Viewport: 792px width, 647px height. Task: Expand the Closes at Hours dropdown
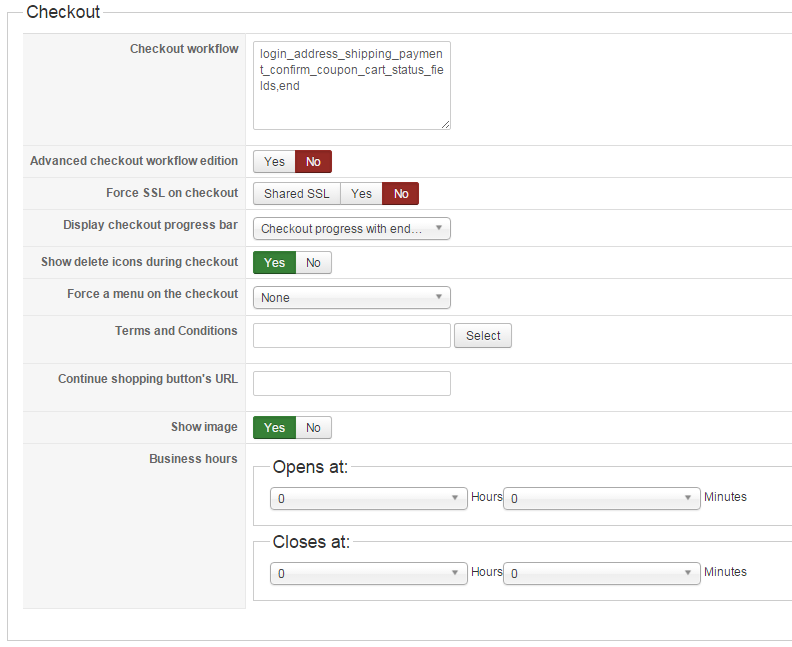[368, 574]
